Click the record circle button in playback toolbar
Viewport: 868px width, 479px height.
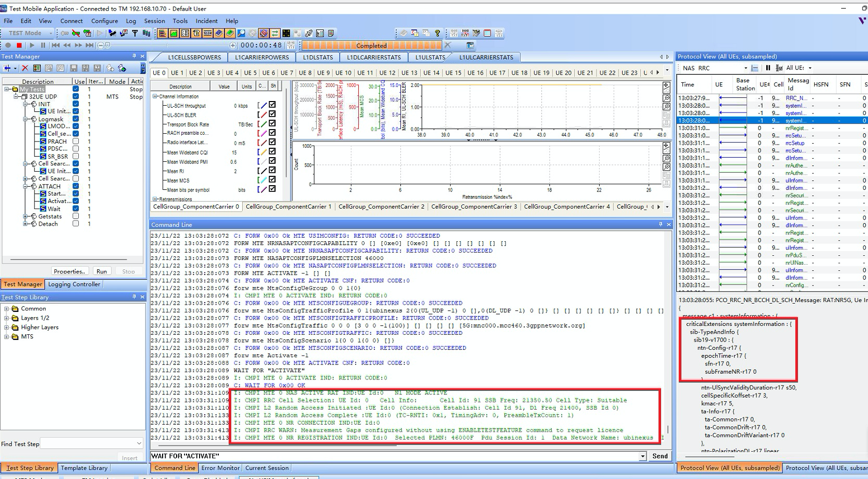click(x=8, y=45)
